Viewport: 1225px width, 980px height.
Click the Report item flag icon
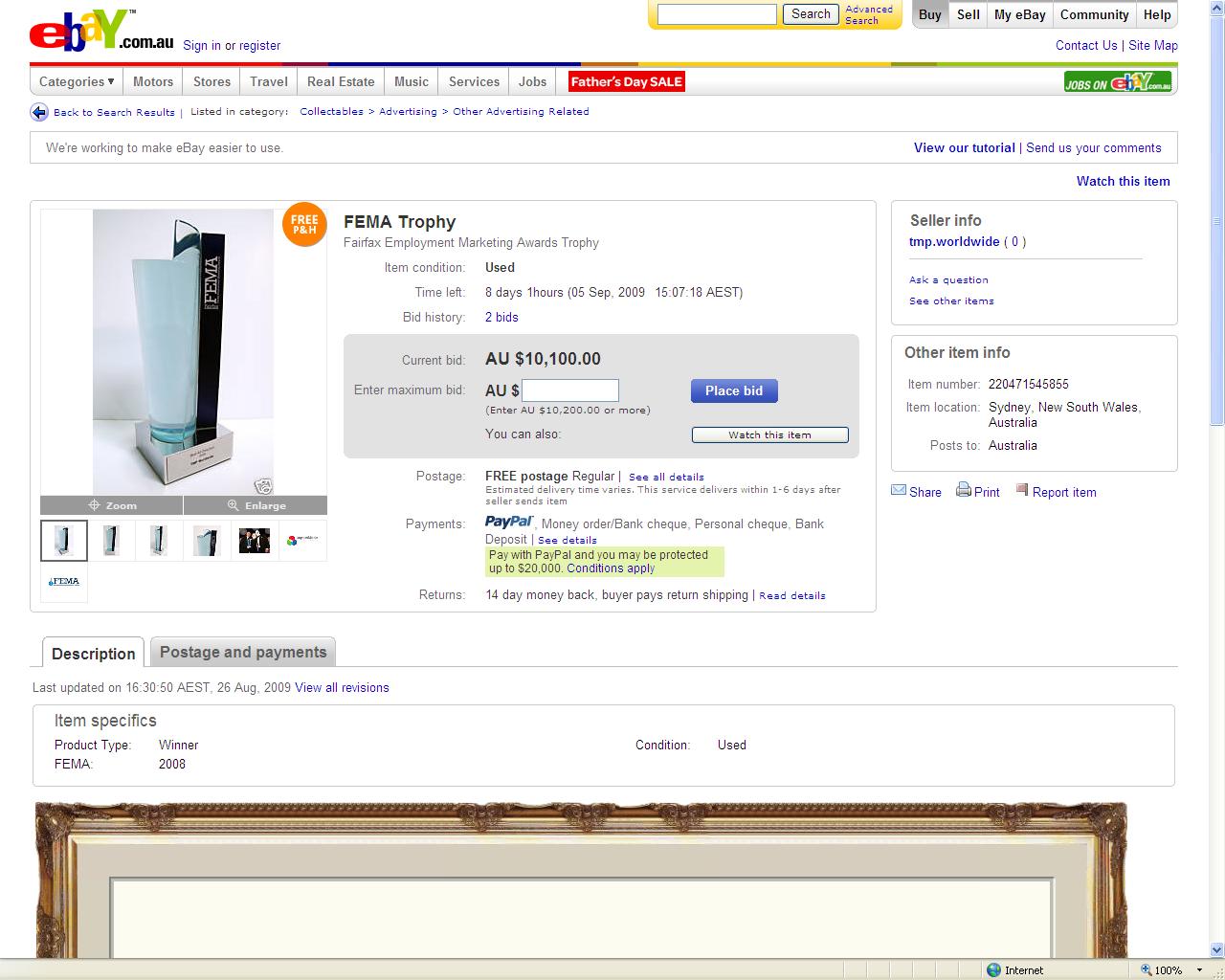click(1022, 491)
